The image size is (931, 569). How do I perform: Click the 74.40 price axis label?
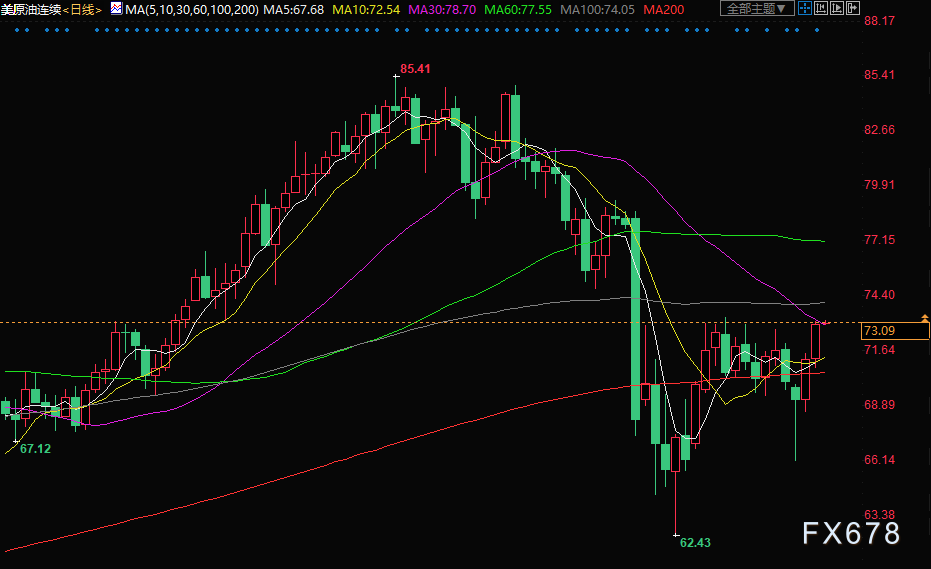(x=879, y=295)
